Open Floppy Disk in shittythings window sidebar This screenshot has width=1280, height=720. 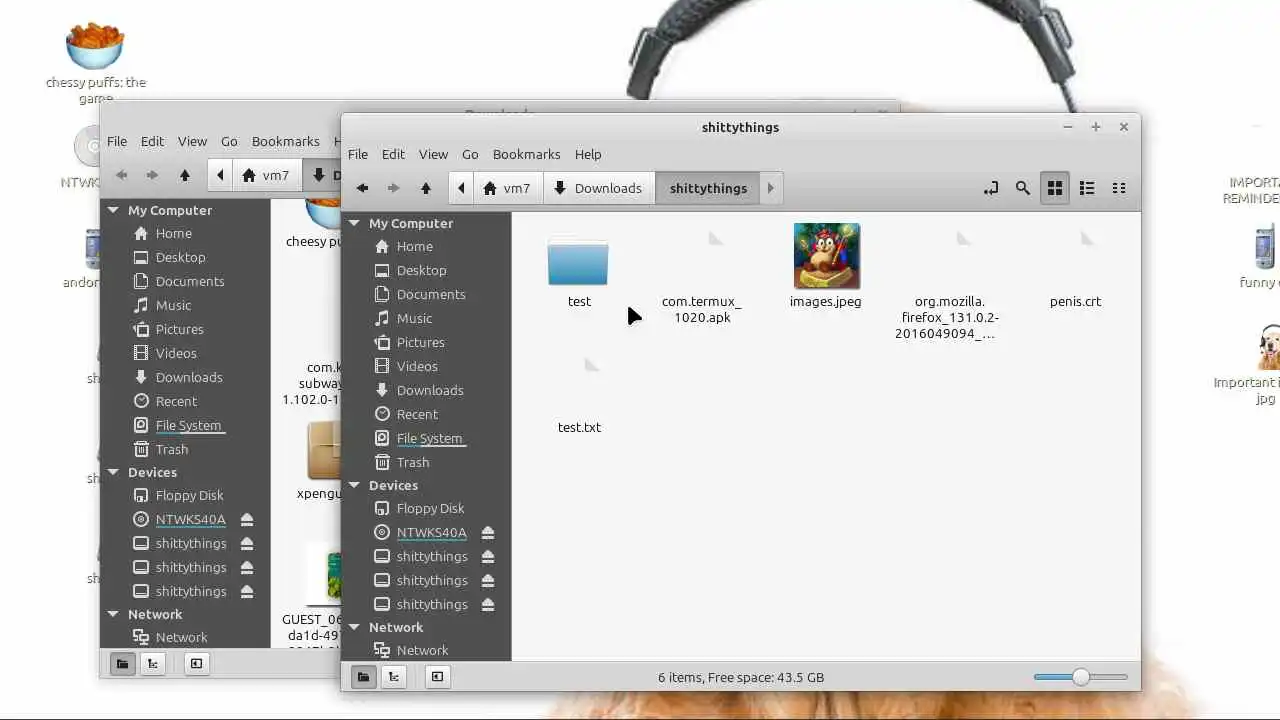(x=430, y=508)
